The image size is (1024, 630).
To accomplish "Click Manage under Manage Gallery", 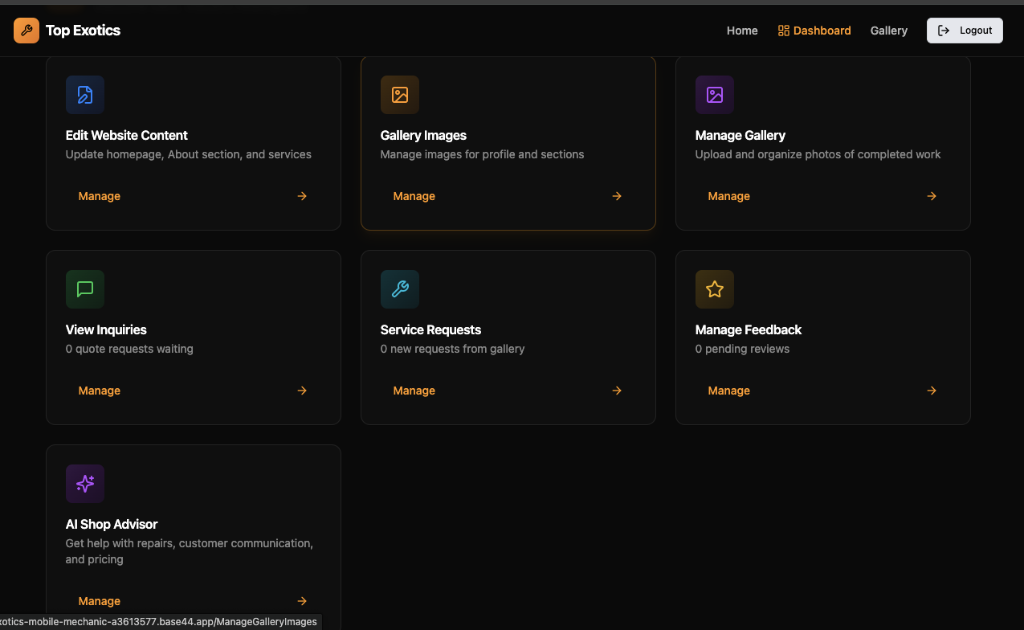I will [729, 196].
